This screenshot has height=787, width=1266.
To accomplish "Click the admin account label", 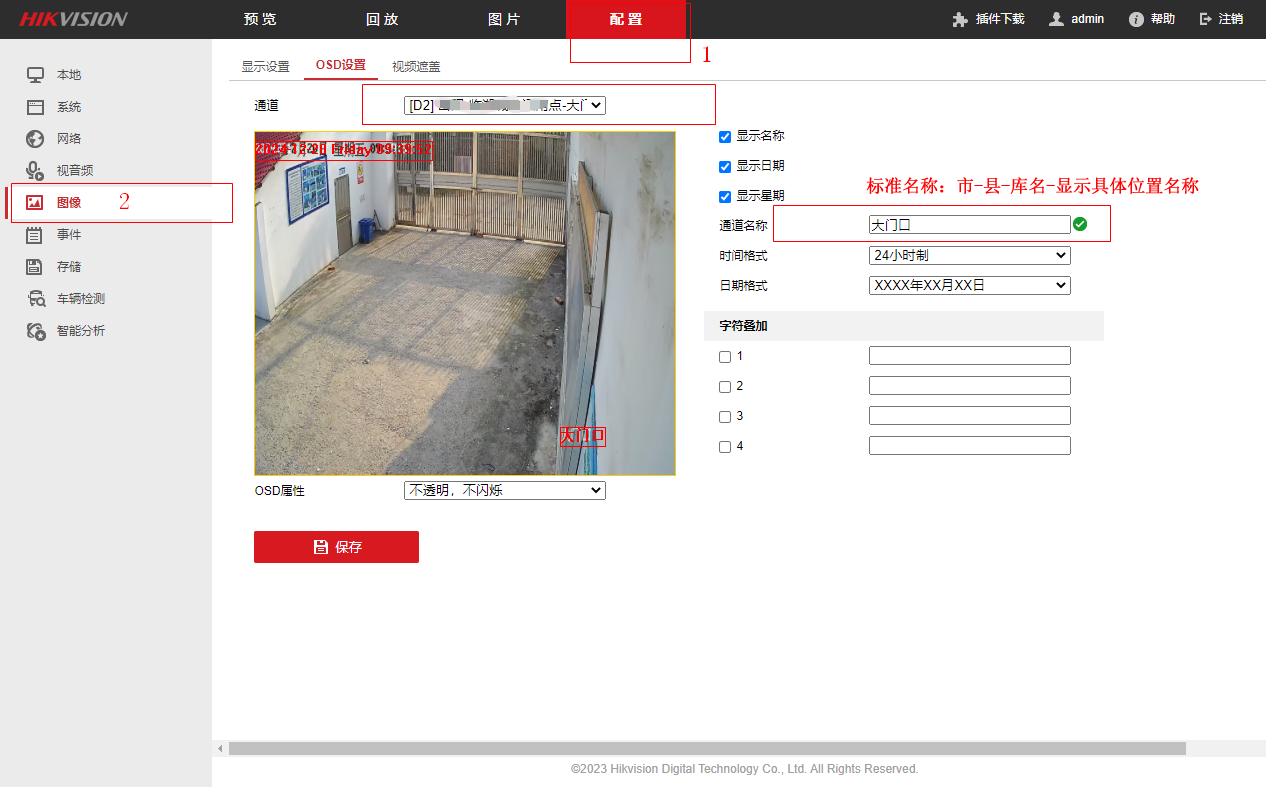I will click(1088, 19).
